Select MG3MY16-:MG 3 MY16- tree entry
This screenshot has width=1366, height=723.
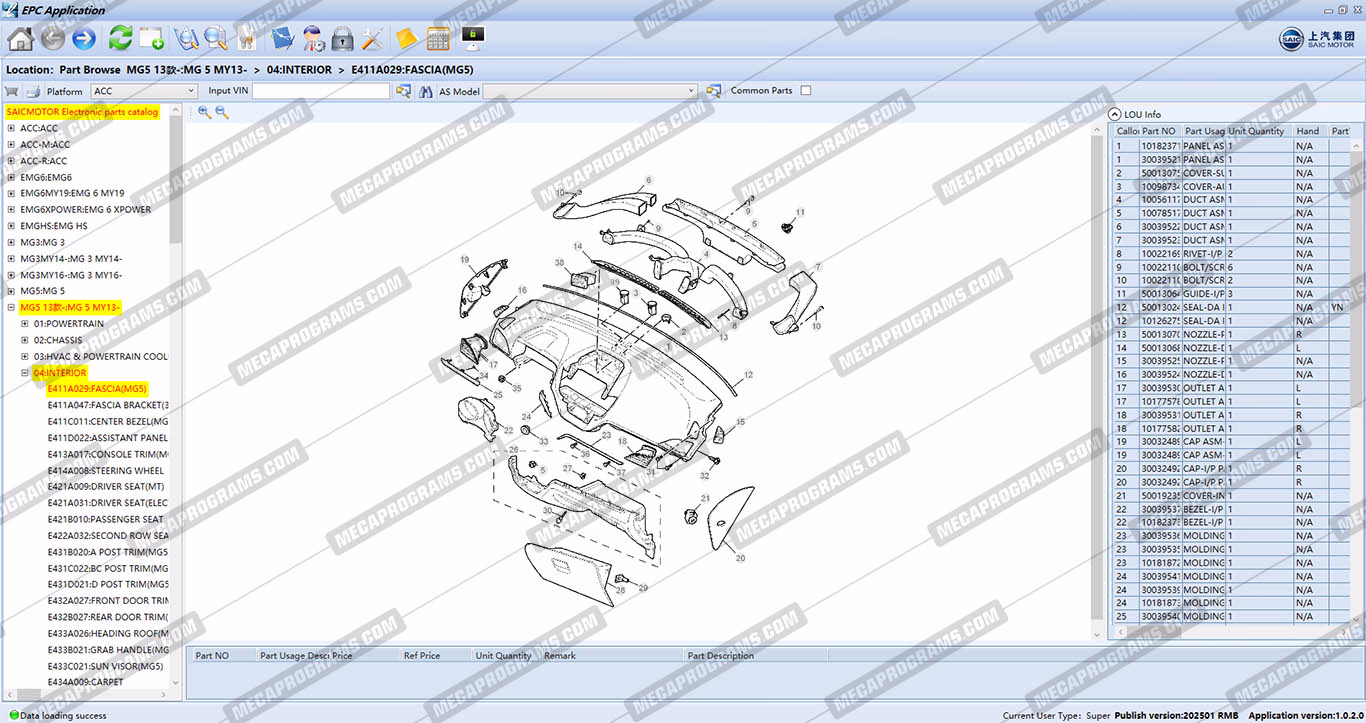click(x=72, y=275)
